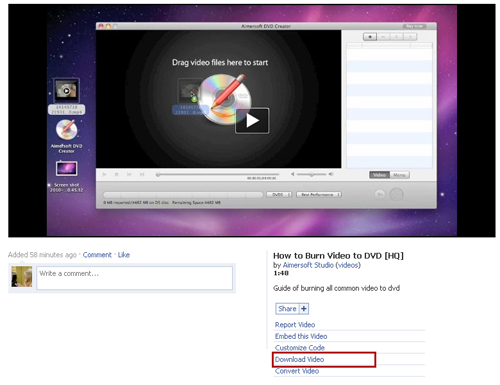
Task: Click the move up arrow in DVD Creator list toolbar
Action: [x=397, y=37]
